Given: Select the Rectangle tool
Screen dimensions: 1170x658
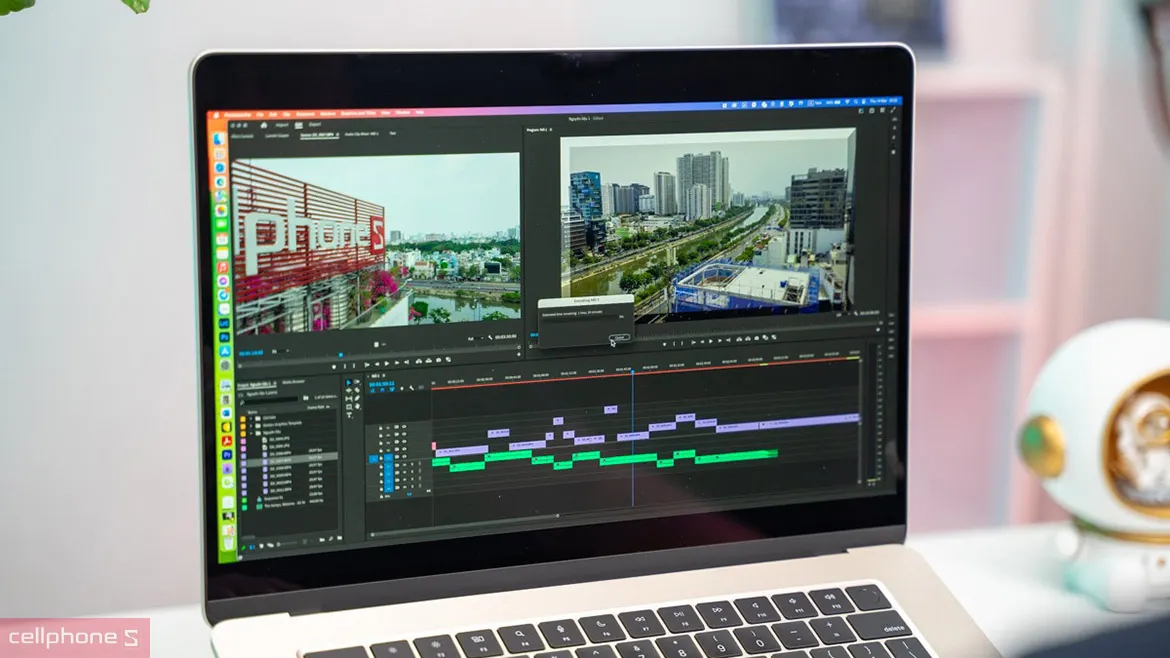Looking at the screenshot, I should [349, 407].
